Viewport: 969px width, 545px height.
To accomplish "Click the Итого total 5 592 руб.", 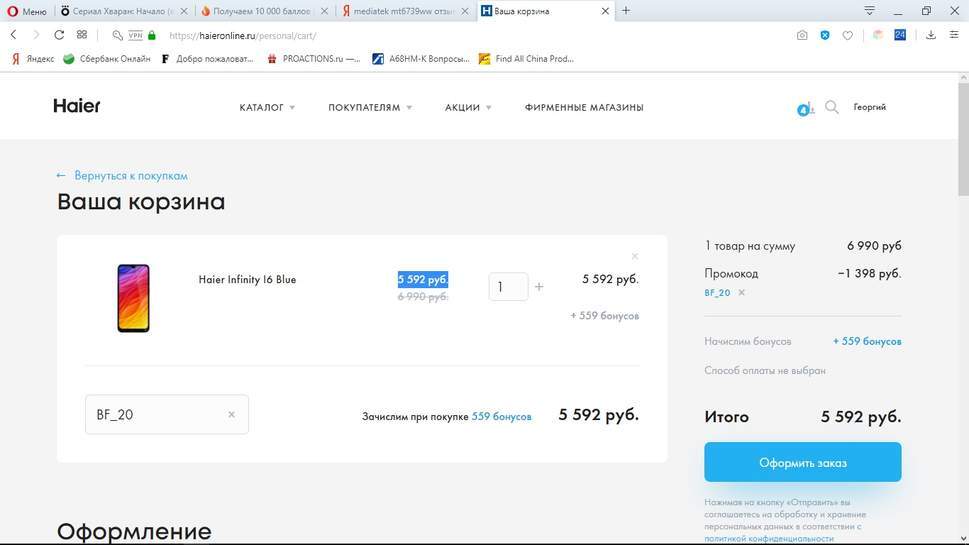I will tap(861, 416).
